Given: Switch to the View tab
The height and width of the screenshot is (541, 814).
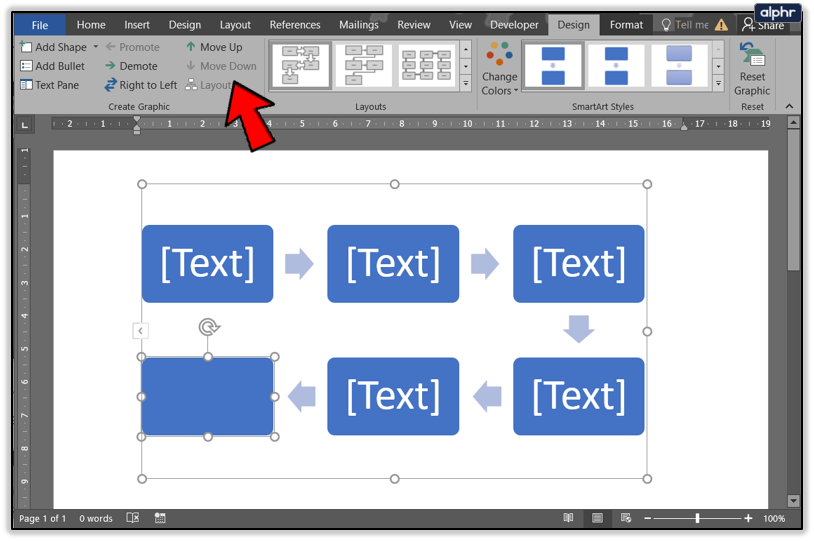Looking at the screenshot, I should pos(460,25).
